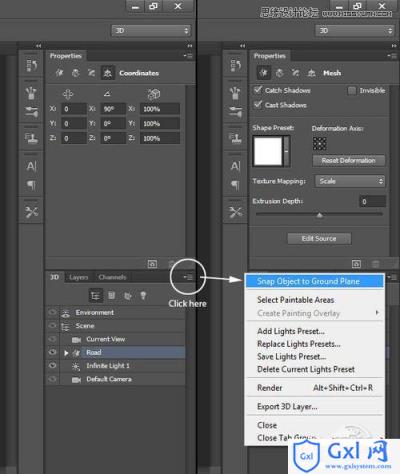
Task: Toggle visibility of Scene row
Action: tap(52, 326)
